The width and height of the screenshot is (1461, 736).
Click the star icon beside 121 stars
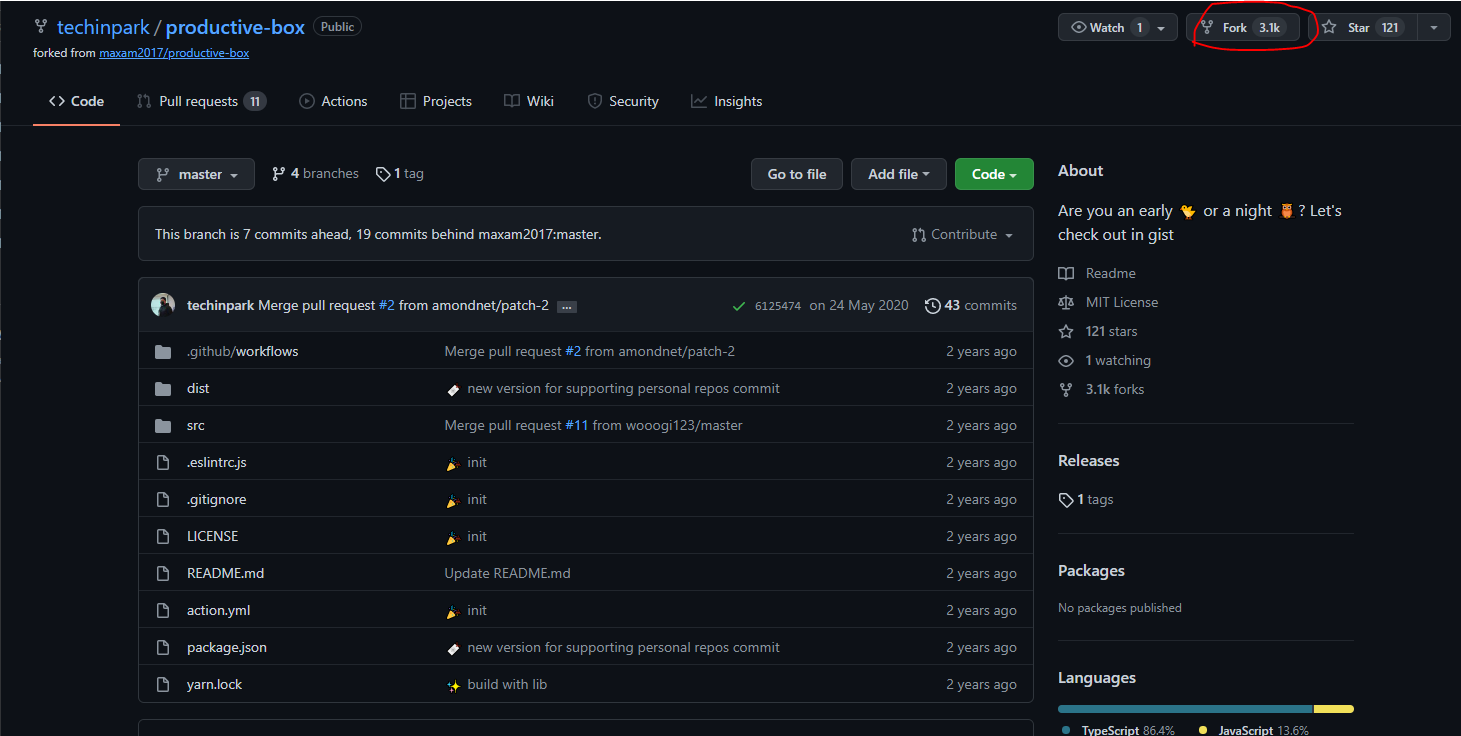click(x=1066, y=331)
